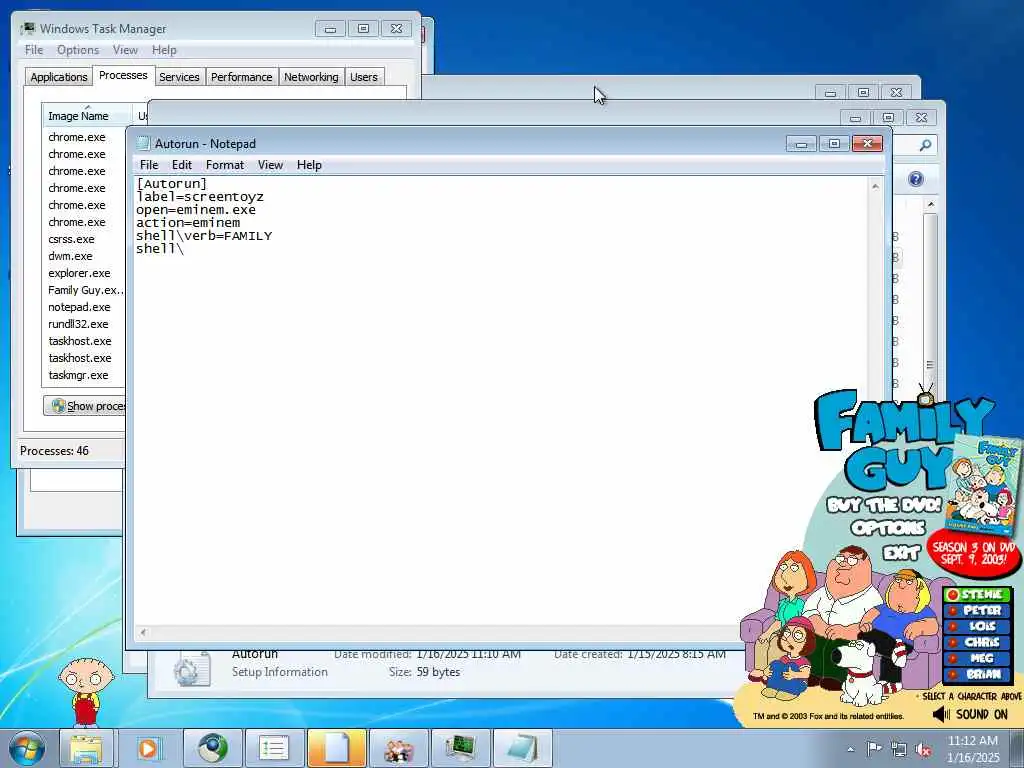1024x768 pixels.
Task: Switch to Applications tab in Task Manager
Action: point(59,77)
